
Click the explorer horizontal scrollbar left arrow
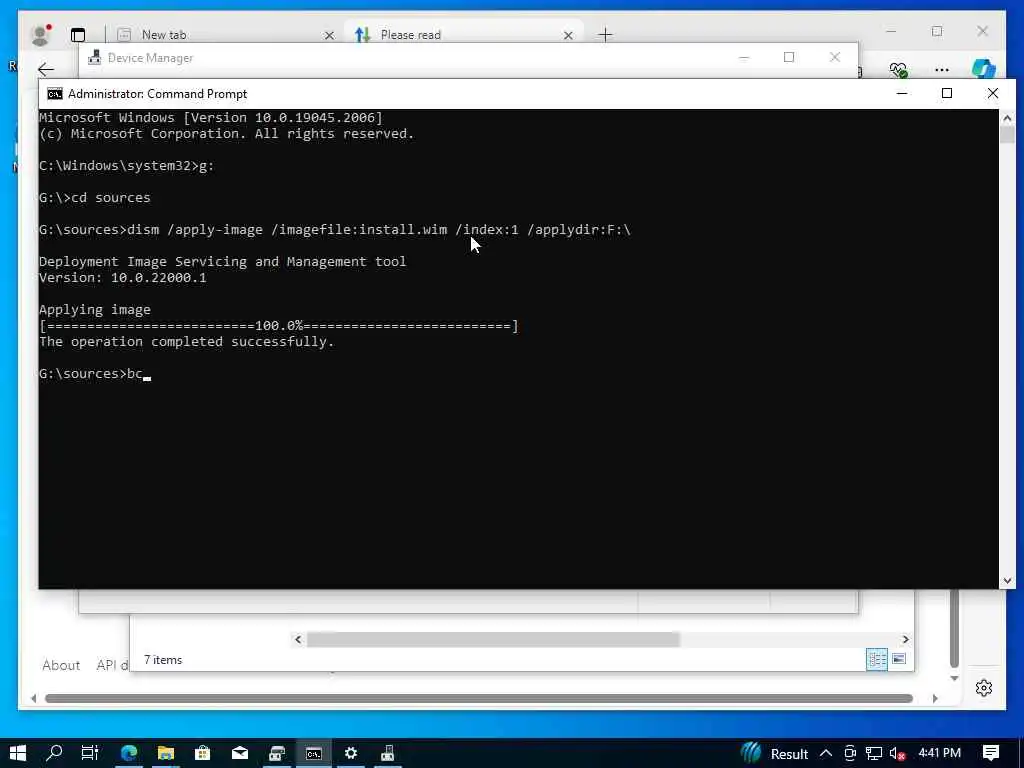298,639
